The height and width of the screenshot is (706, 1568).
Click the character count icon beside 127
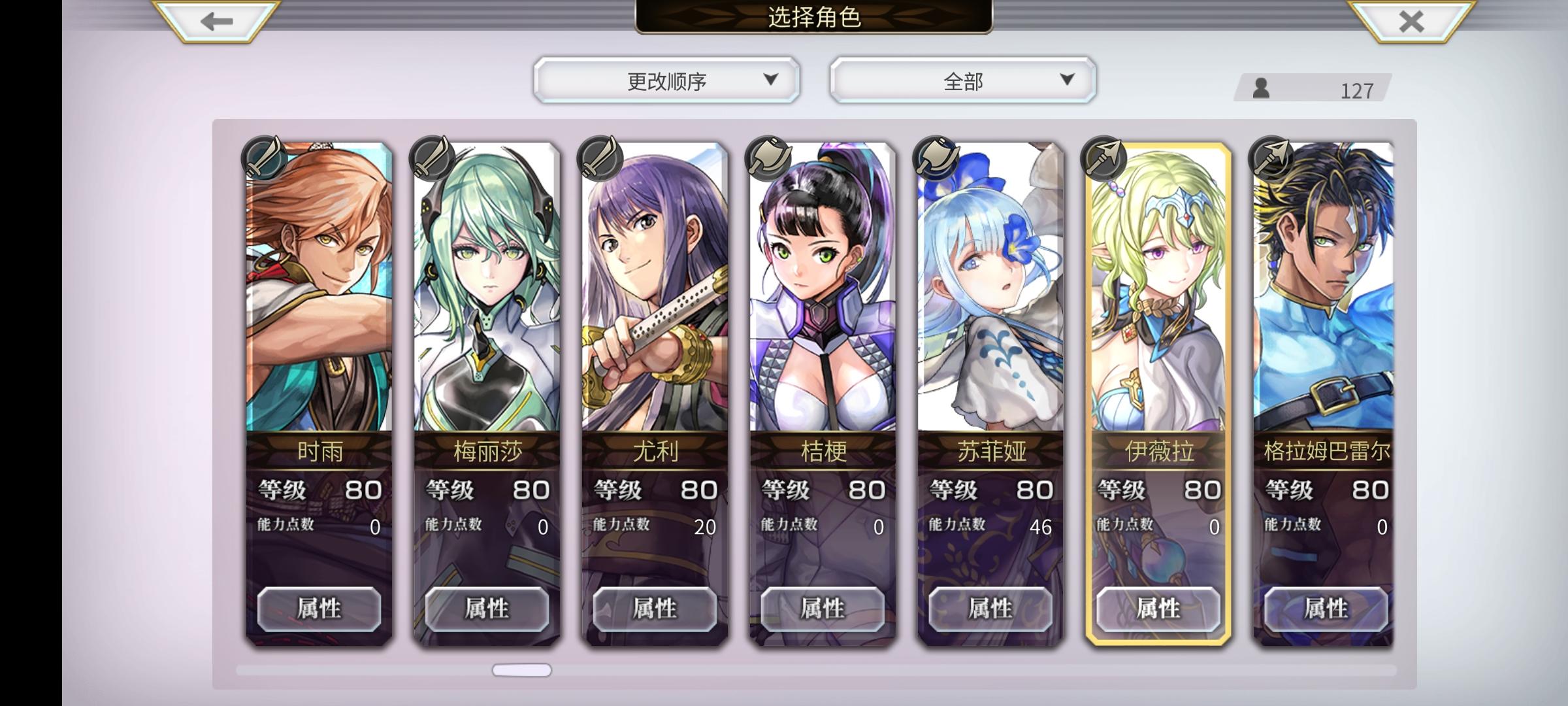pos(1261,88)
